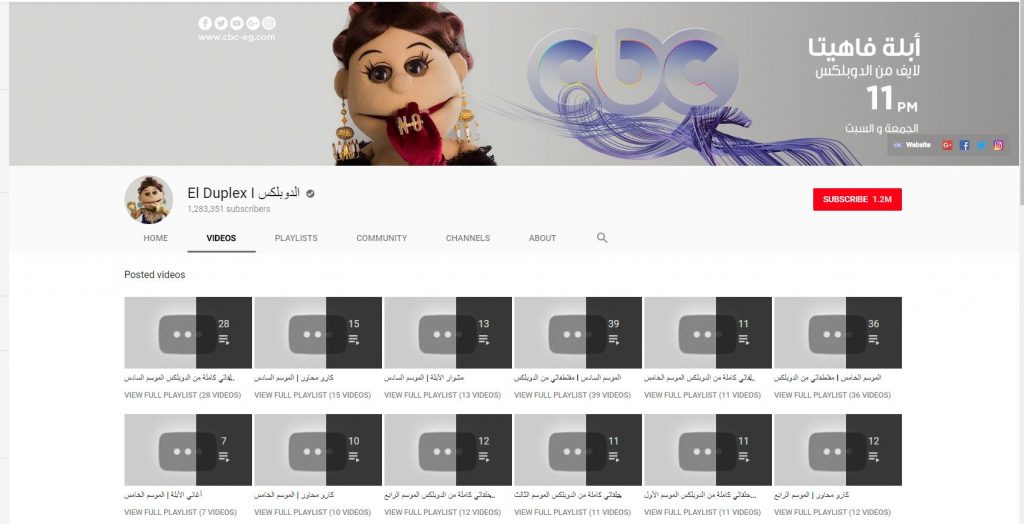Open the PLAYLISTS tab
The width and height of the screenshot is (1024, 524).
(x=296, y=238)
